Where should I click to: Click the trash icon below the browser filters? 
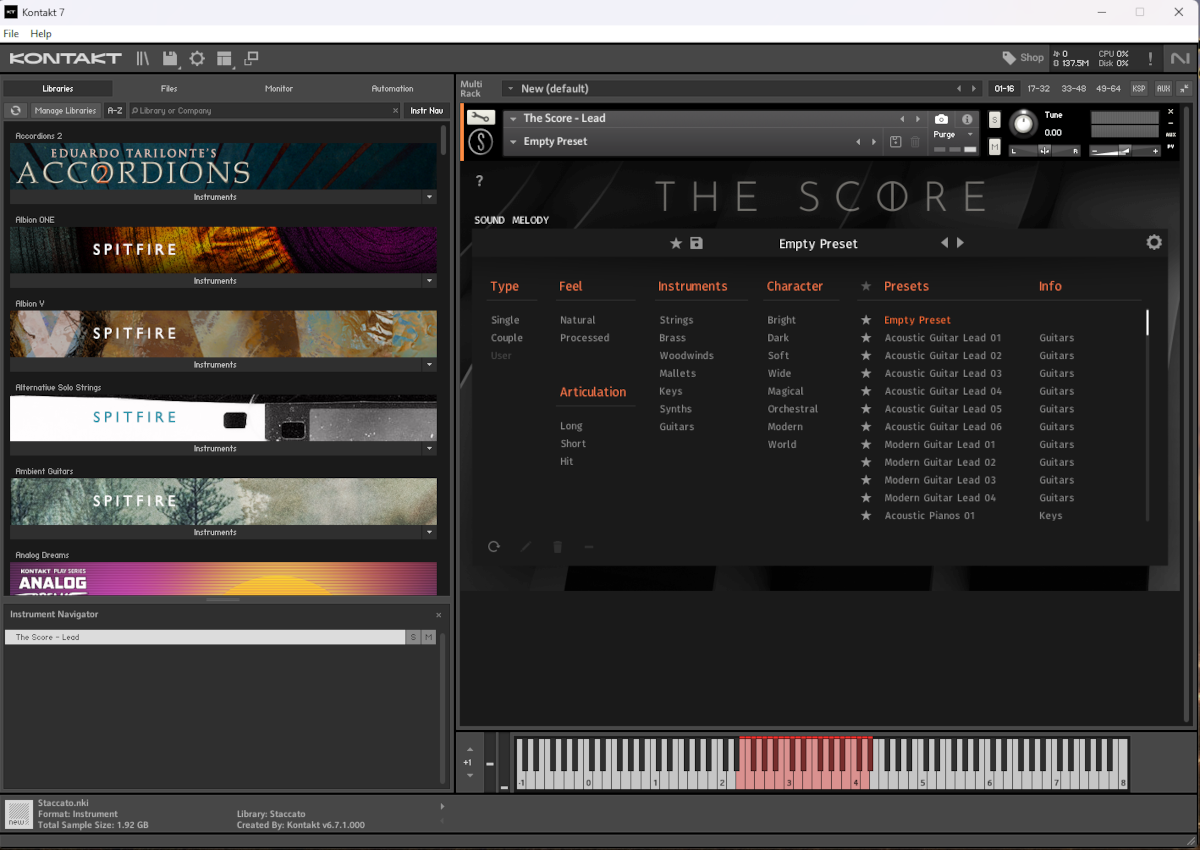tap(558, 547)
